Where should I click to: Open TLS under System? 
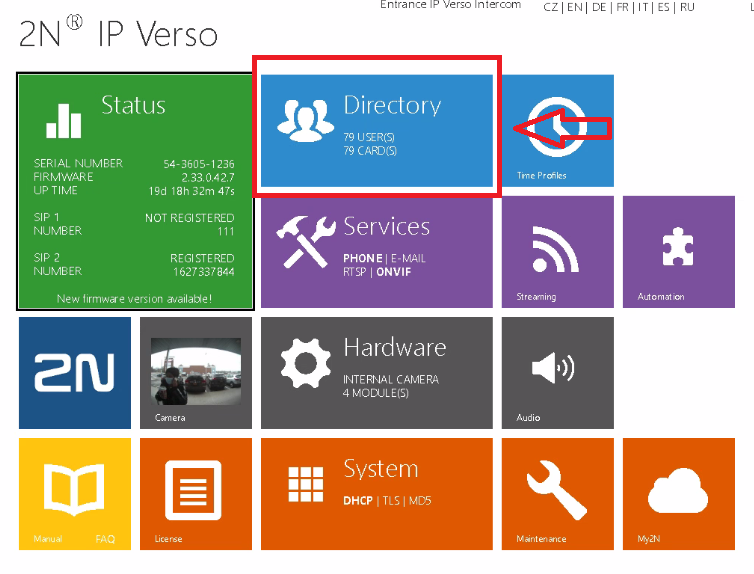tap(391, 501)
